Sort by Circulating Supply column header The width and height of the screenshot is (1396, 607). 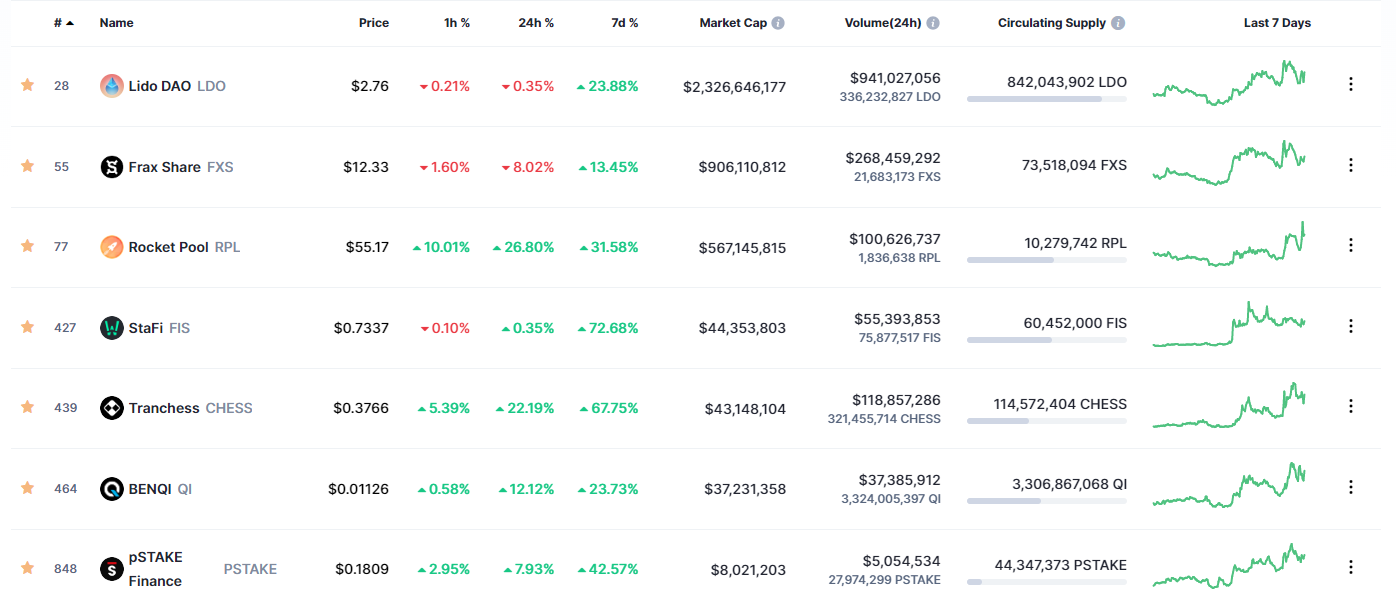1052,23
